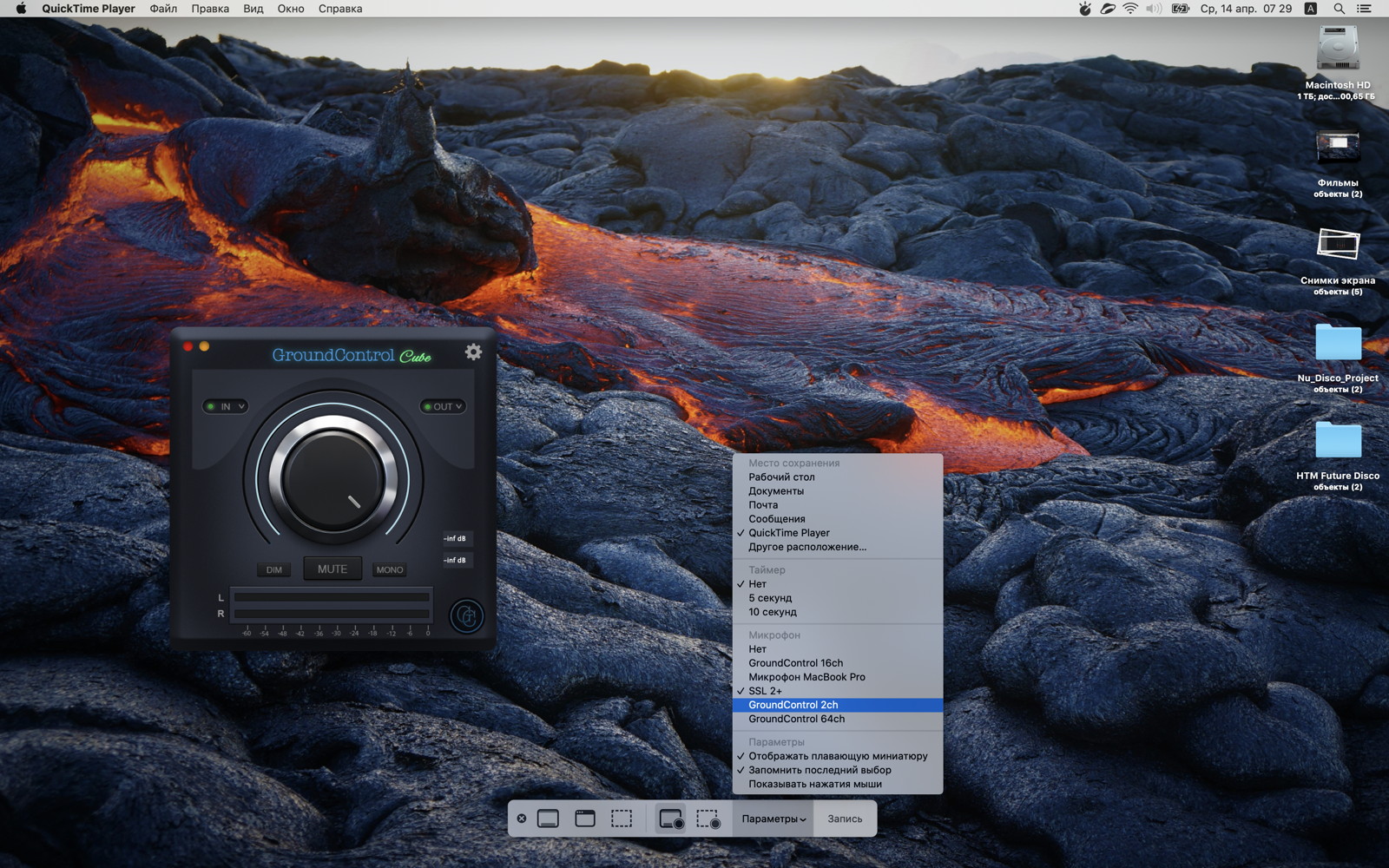The height and width of the screenshot is (868, 1389).
Task: Open GroundControl Cube settings gear
Action: pyautogui.click(x=473, y=352)
